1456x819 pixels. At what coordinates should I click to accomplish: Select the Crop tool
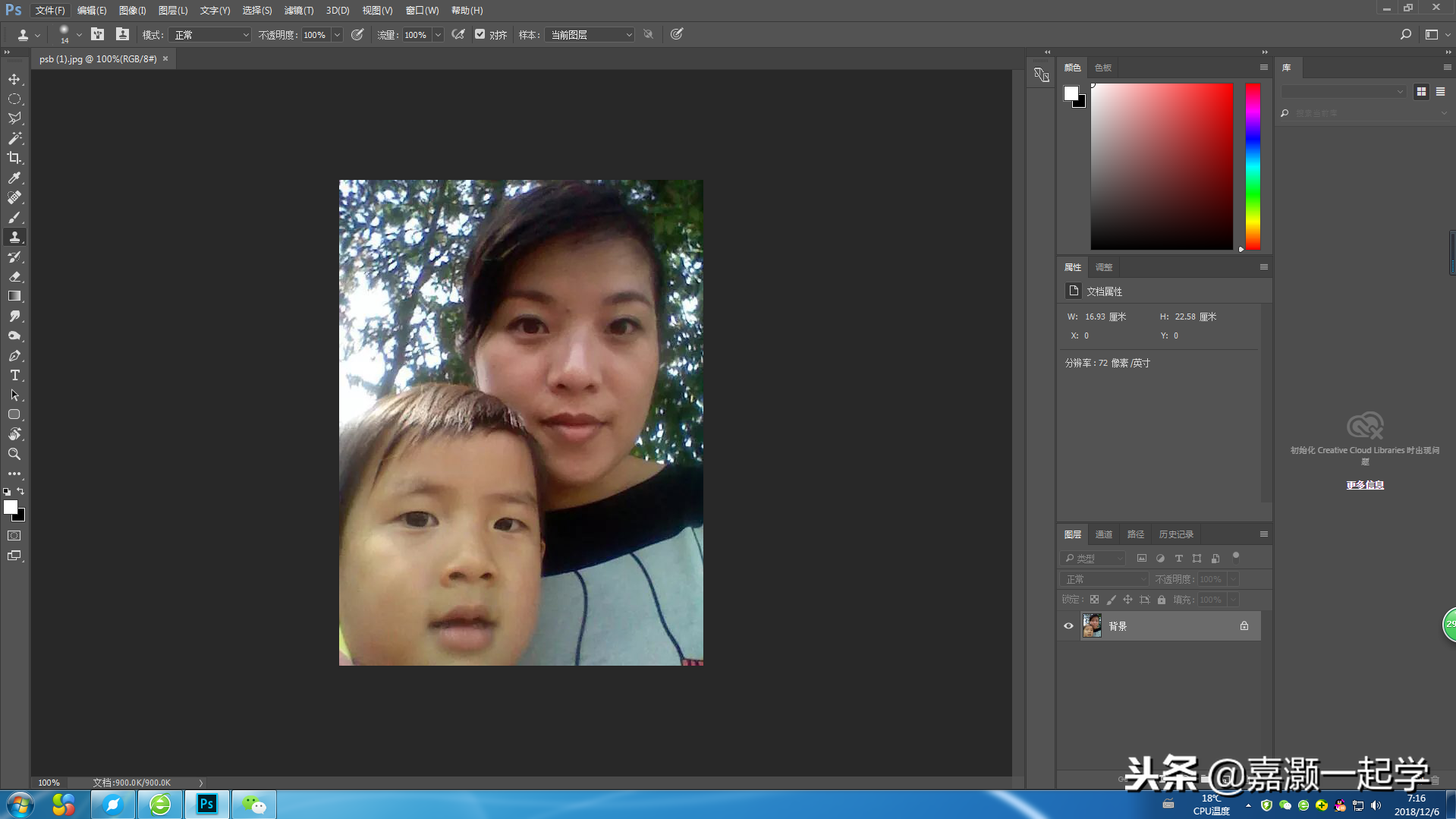click(14, 158)
